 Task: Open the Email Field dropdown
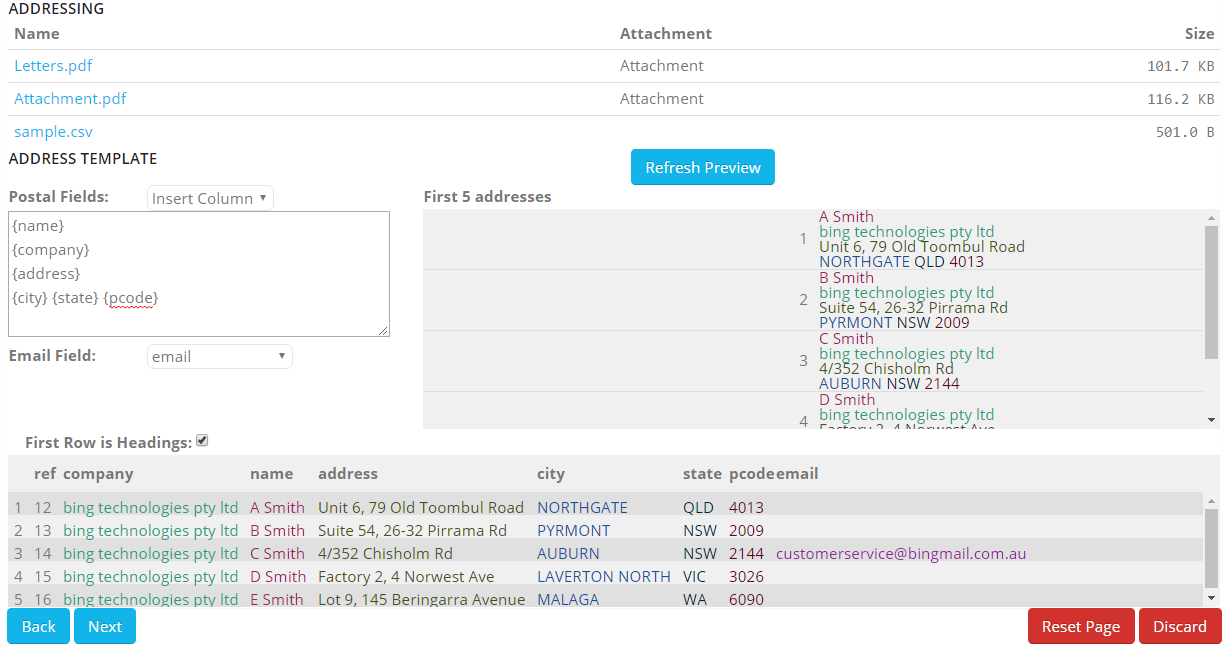[220, 356]
